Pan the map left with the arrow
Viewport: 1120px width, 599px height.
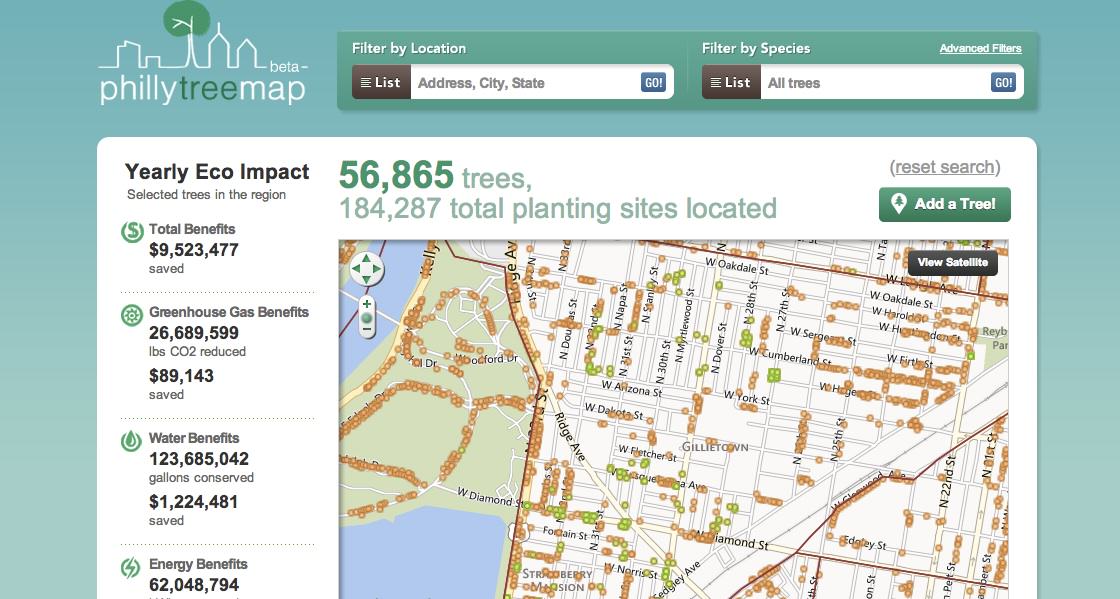(356, 268)
